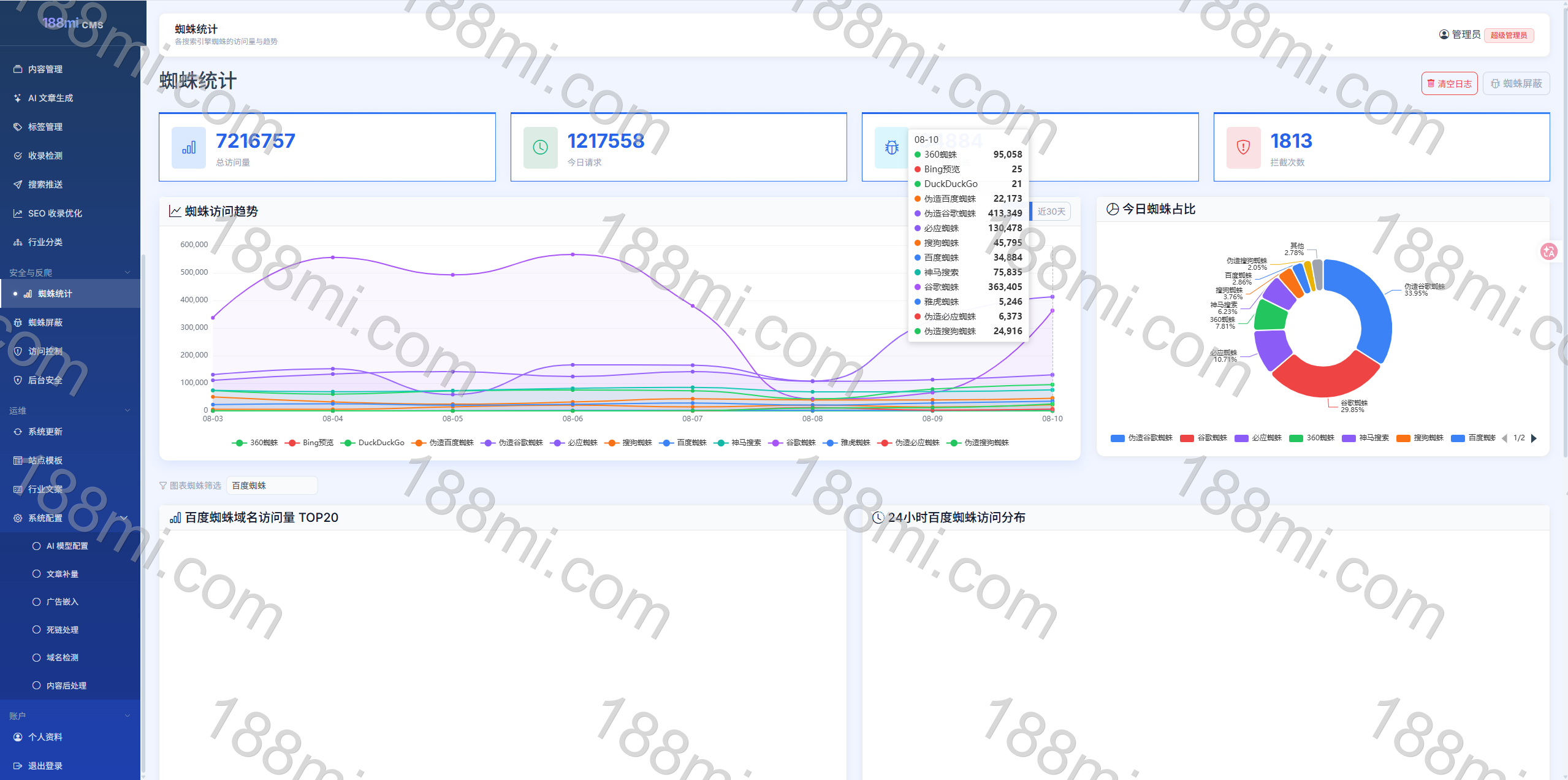The height and width of the screenshot is (780, 1568).
Task: Click the floating pink translate icon
Action: coord(1549,251)
